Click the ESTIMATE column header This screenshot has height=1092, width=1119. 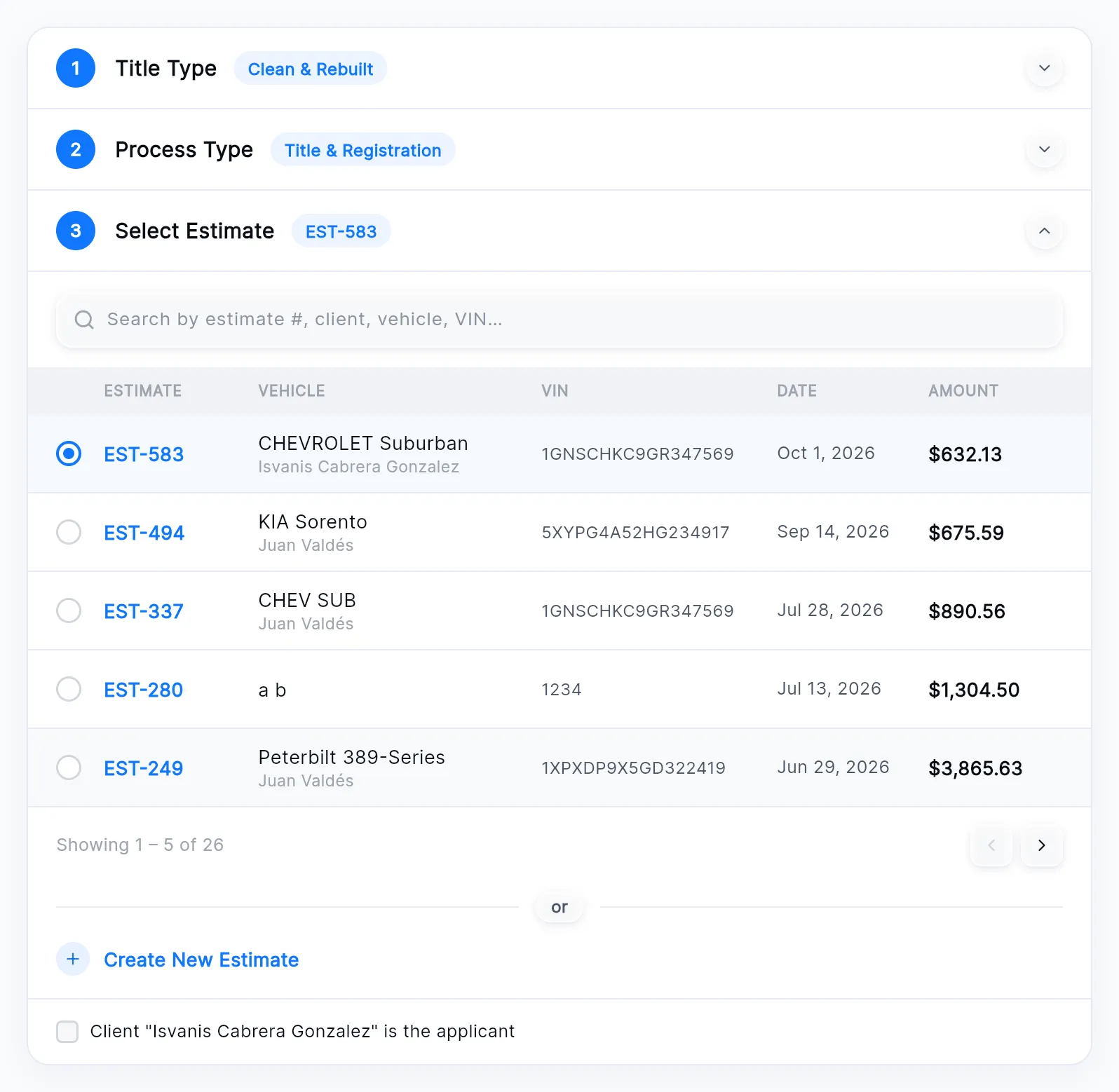click(x=143, y=390)
